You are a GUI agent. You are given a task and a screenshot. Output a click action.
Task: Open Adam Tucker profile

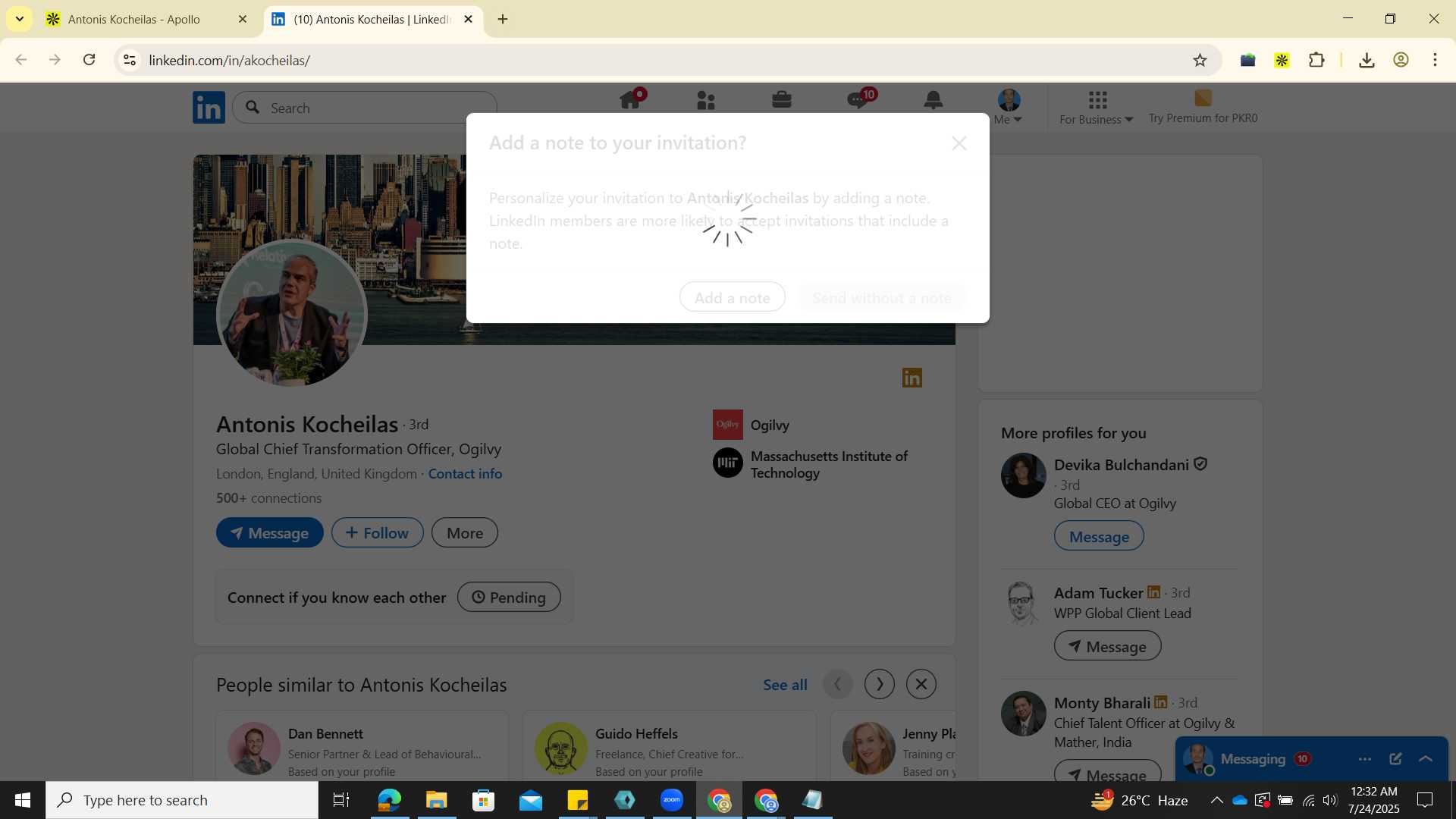pos(1098,592)
